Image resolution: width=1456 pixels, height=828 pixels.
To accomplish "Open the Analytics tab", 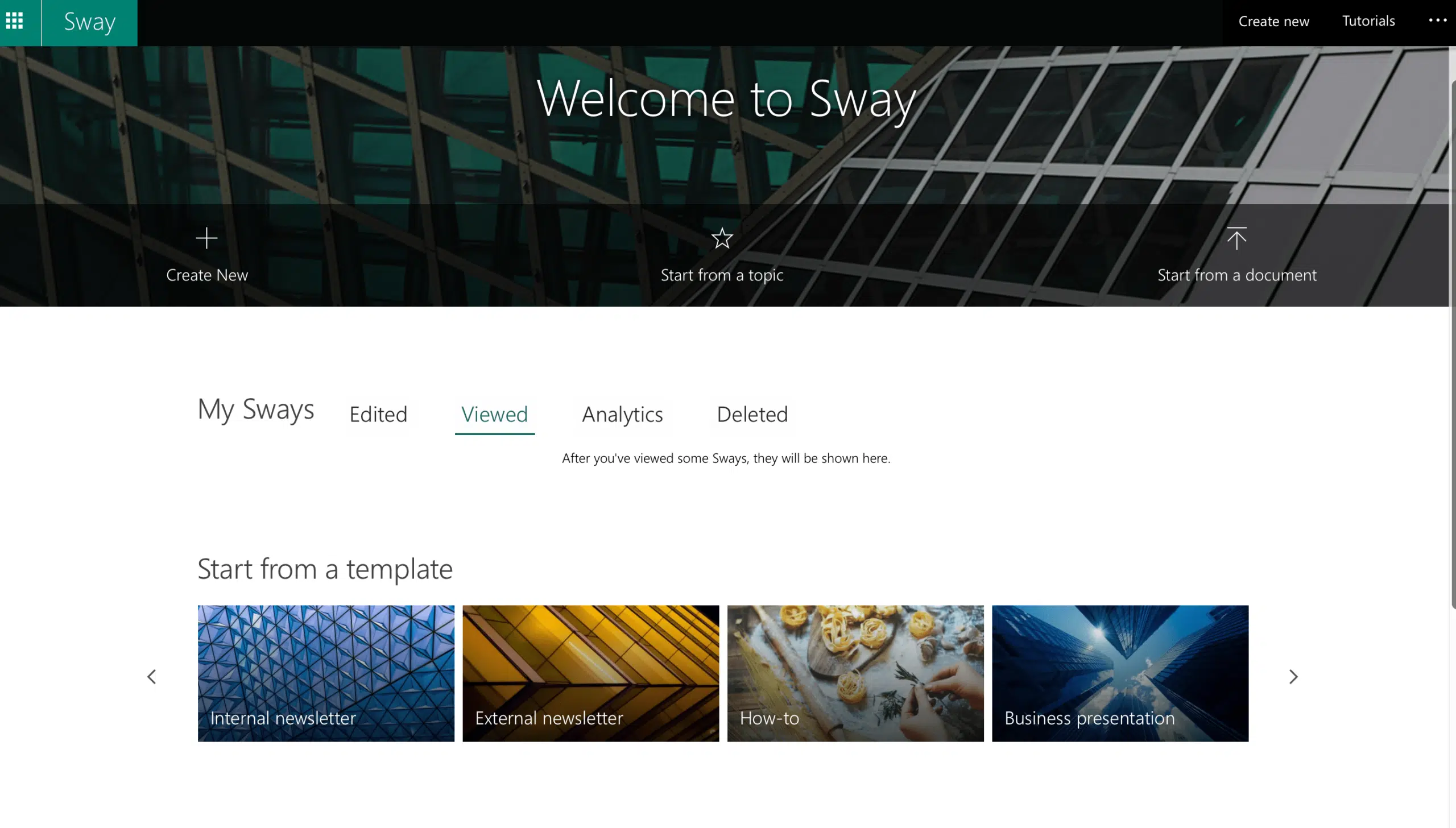I will [622, 415].
